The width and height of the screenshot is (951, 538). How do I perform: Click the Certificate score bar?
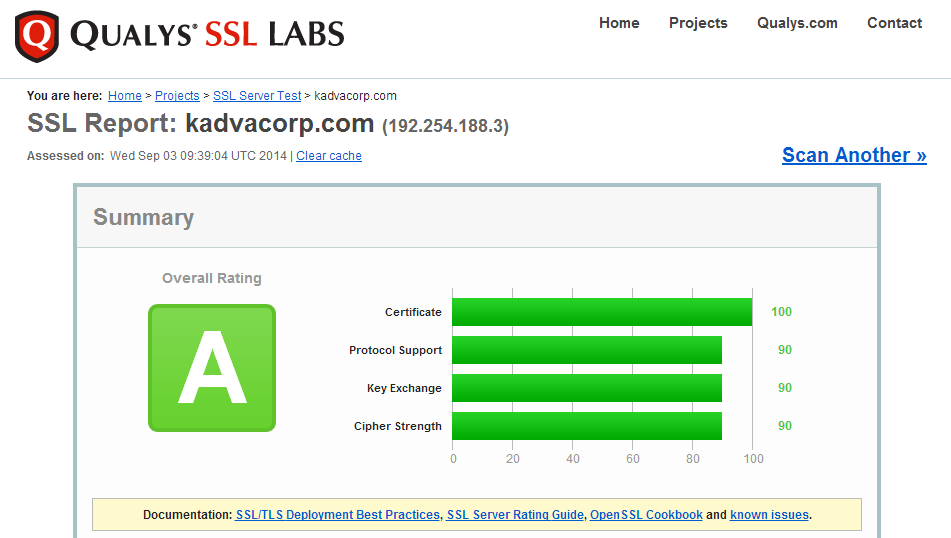pos(602,312)
